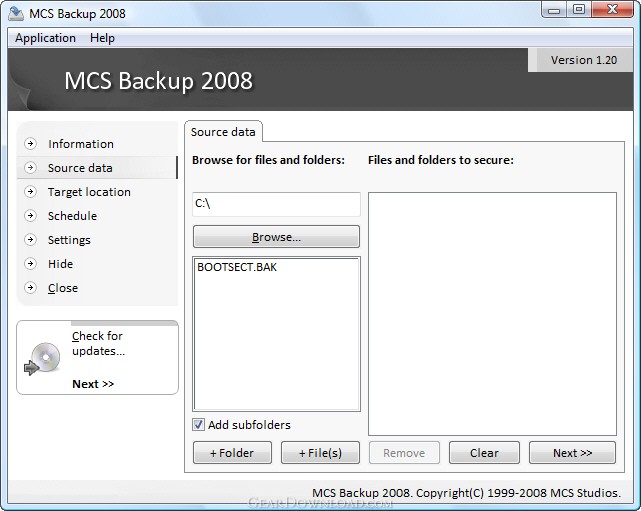Click the CD update icon
Screen dimensions: 641x511
pos(43,359)
